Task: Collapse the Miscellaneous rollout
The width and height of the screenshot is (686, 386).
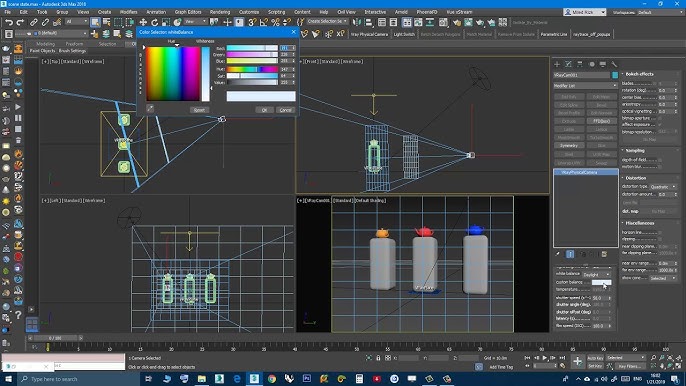Action: pos(640,223)
